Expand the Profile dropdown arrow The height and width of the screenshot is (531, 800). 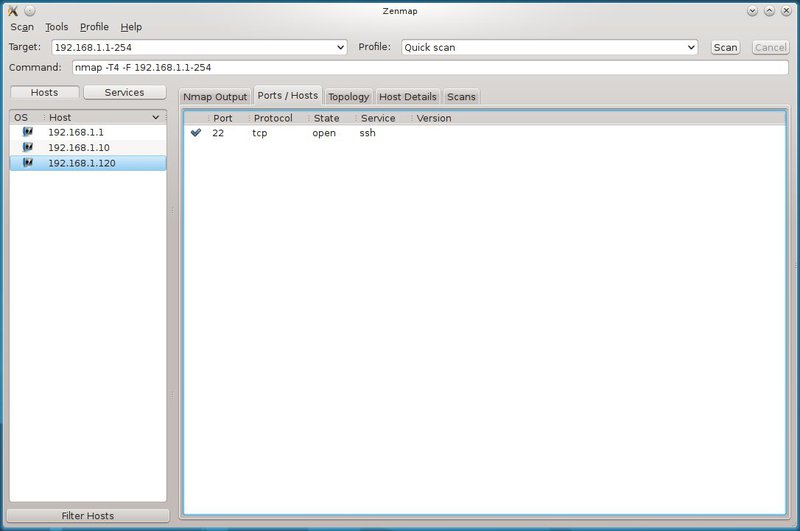691,47
